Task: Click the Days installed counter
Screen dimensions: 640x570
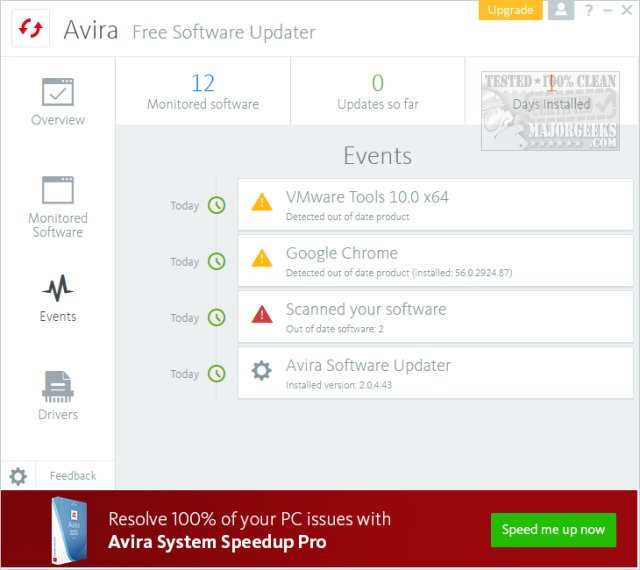Action: [551, 91]
